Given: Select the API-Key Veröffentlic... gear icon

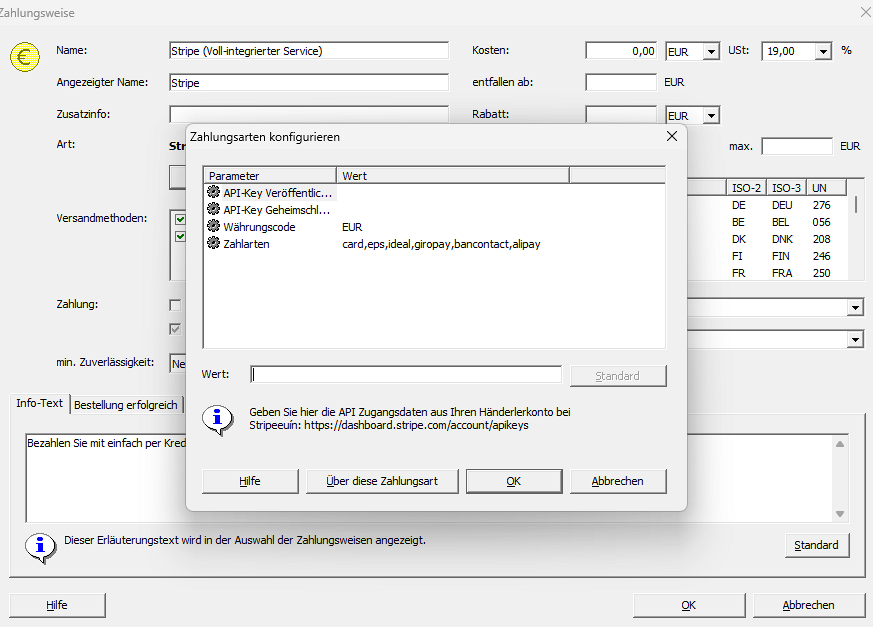Looking at the screenshot, I should pyautogui.click(x=213, y=192).
